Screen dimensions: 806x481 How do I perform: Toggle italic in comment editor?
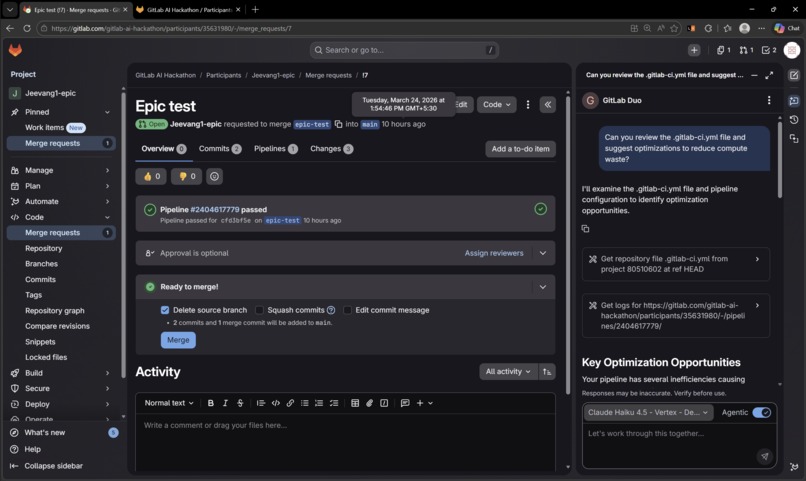(x=225, y=403)
